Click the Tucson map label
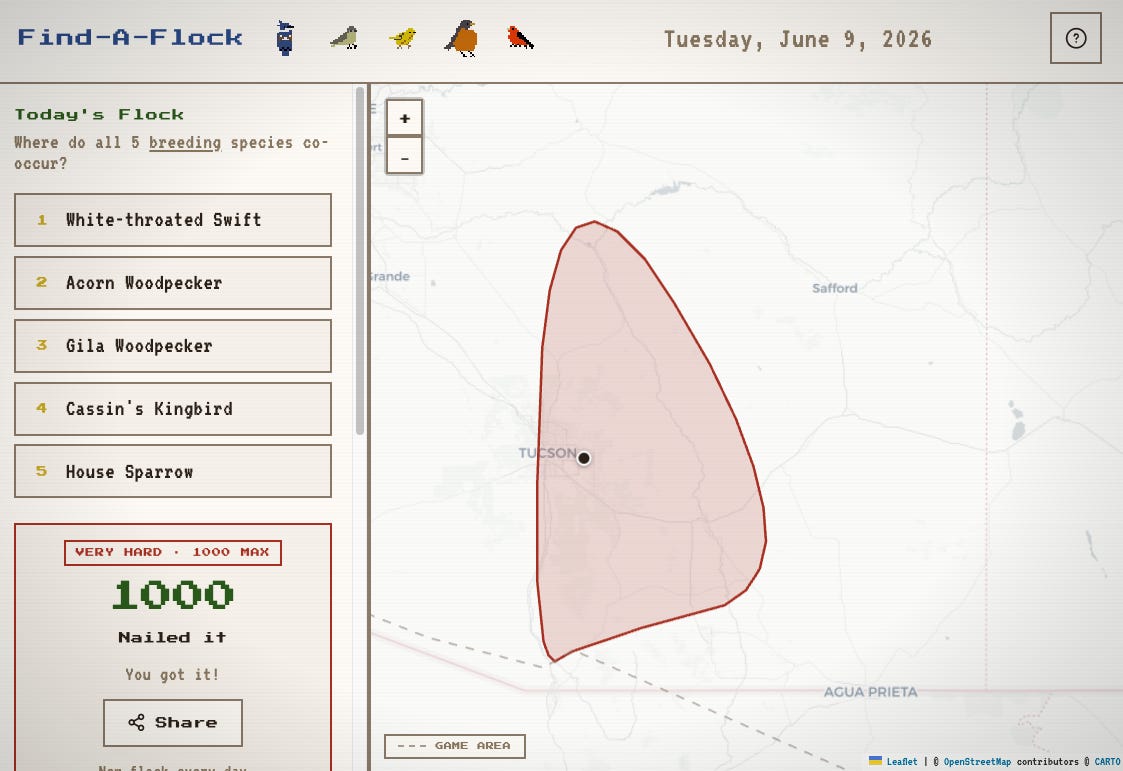Screen dimensions: 1123x771 (547, 453)
